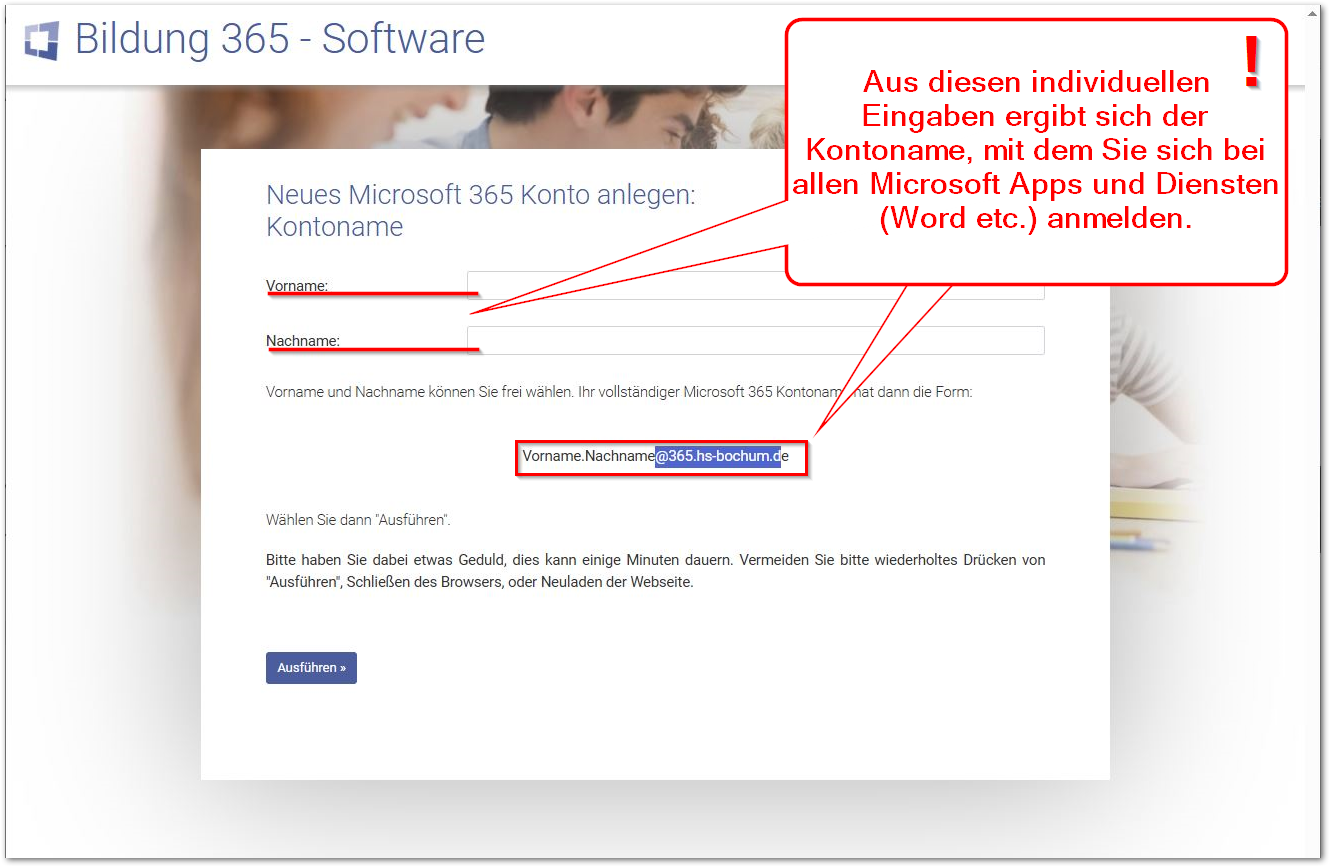The height and width of the screenshot is (867, 1330).
Task: Click the "Vorname.Nachname" example text
Action: [588, 457]
